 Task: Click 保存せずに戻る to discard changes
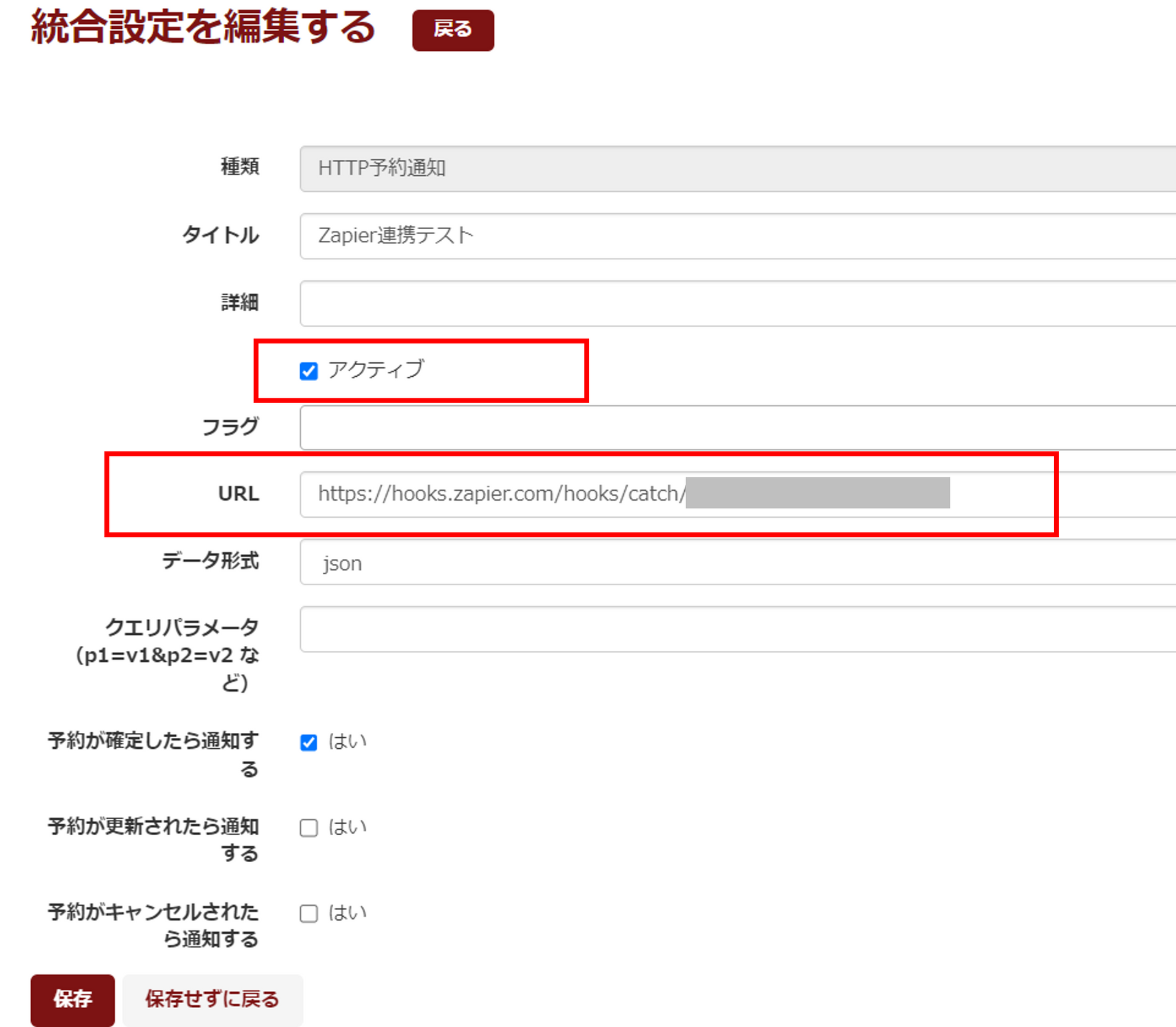pos(212,999)
